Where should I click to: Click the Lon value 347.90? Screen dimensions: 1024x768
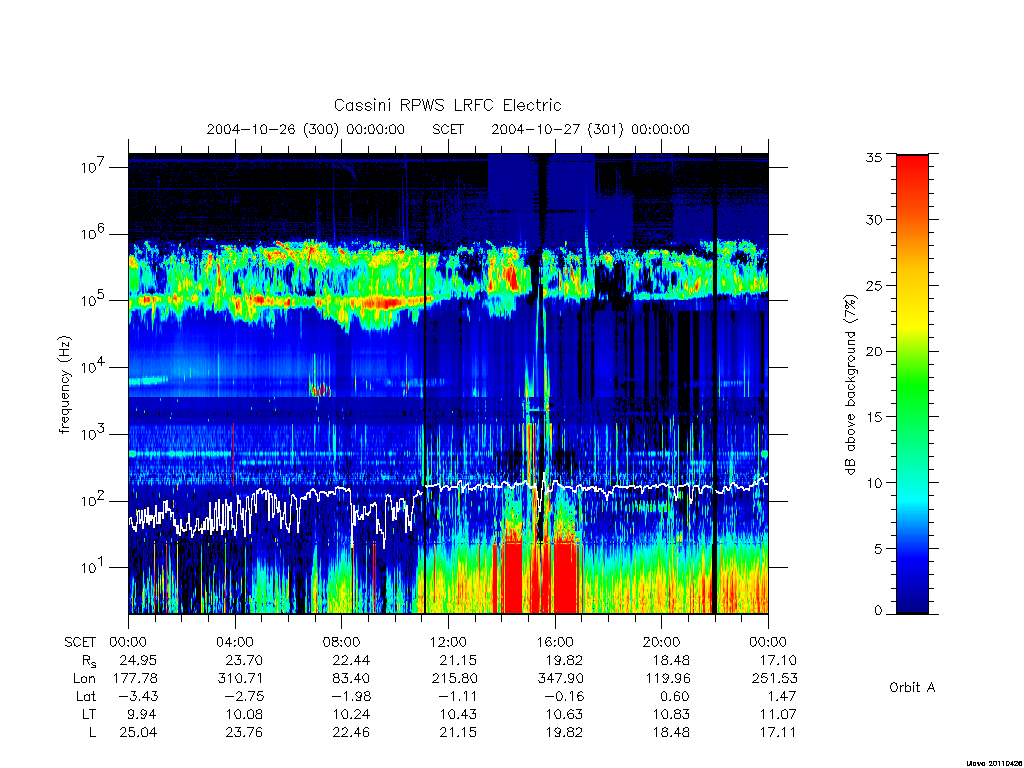(561, 679)
